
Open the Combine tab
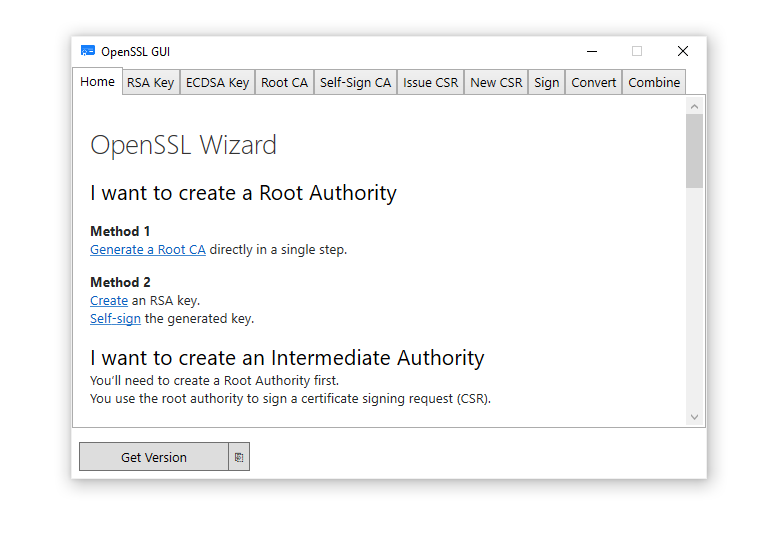pyautogui.click(x=654, y=82)
